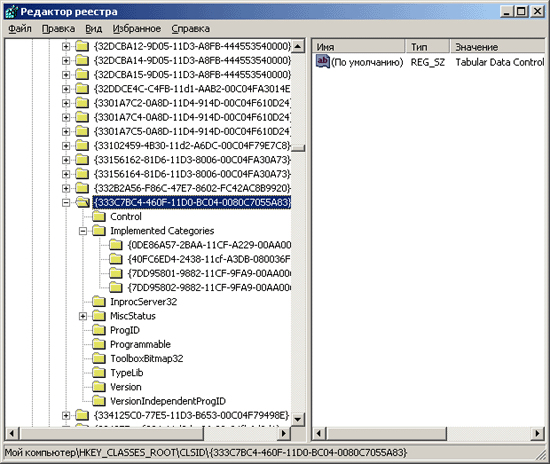Viewport: 550px width, 464px height.
Task: Expand key {33102459-4B30-11d2-A6DC-00C04F79E7C8}
Action: pyautogui.click(x=66, y=146)
